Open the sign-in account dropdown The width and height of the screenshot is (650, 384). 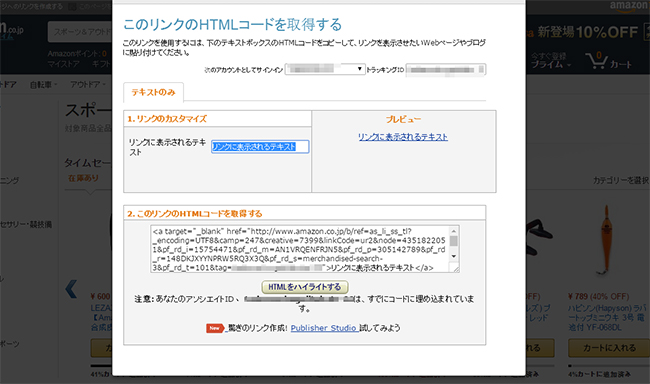click(x=325, y=69)
